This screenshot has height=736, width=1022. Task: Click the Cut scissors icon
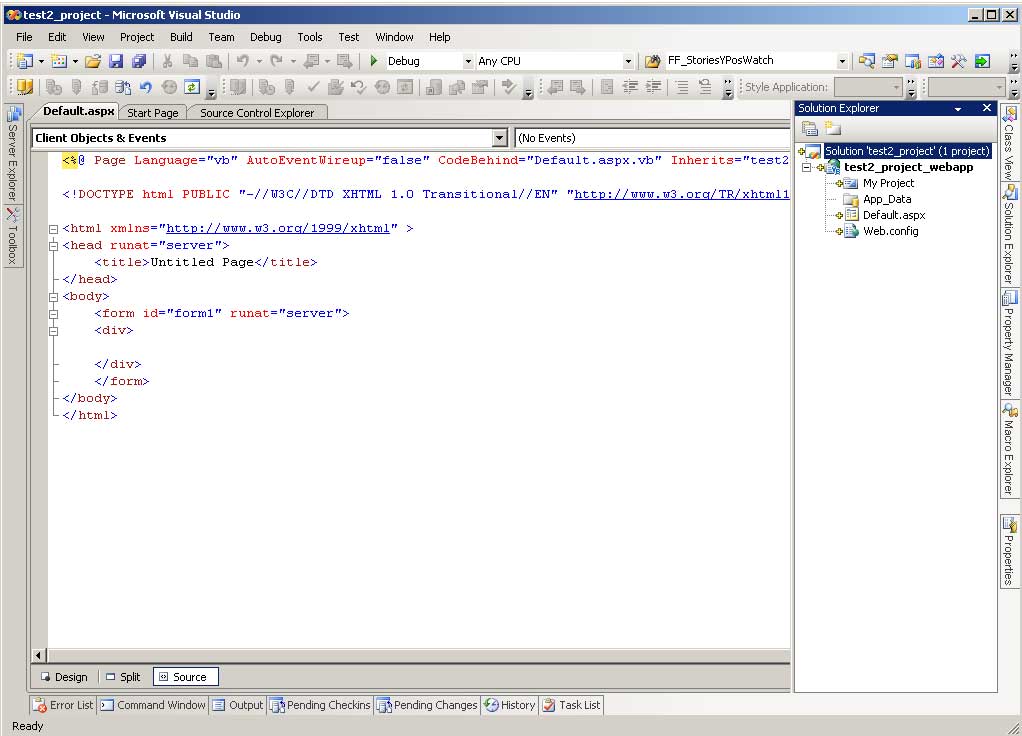pos(168,61)
